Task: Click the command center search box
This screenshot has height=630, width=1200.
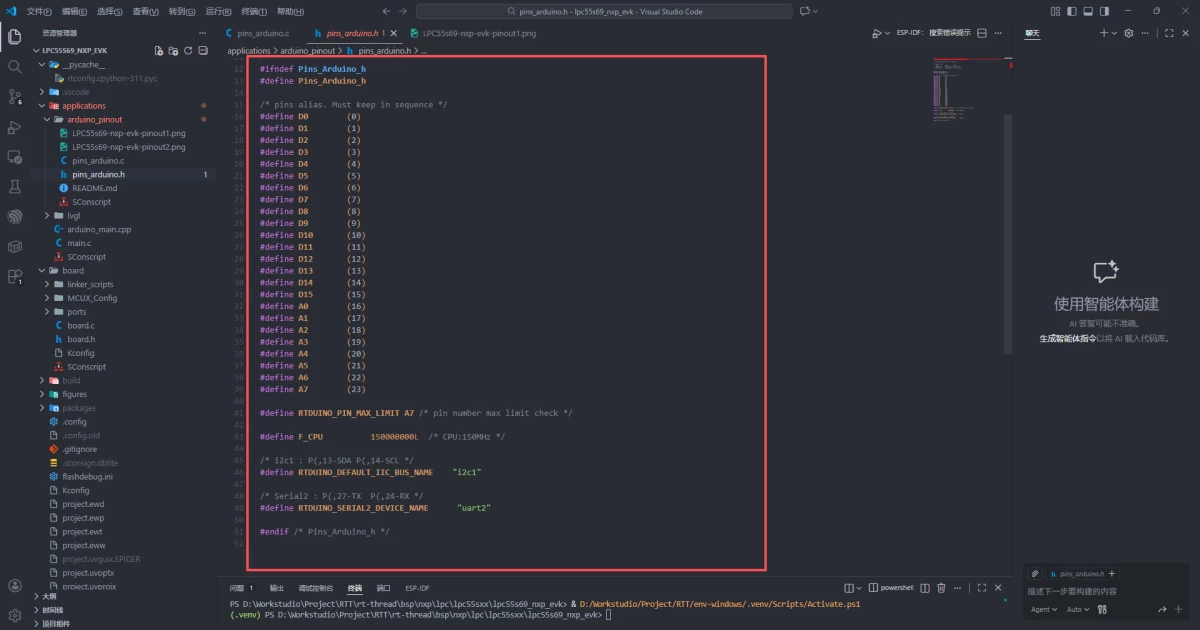Action: (x=604, y=11)
